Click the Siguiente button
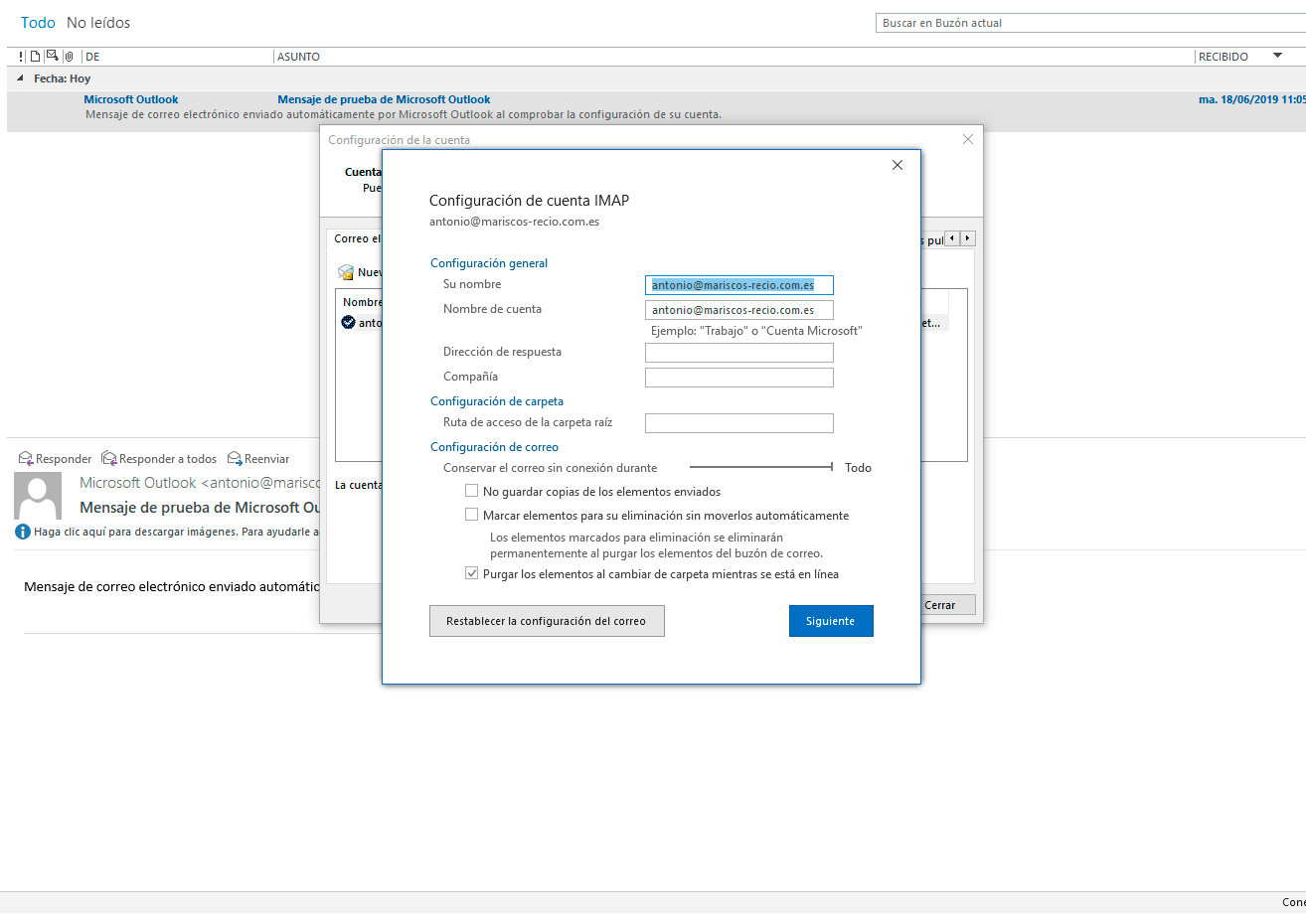1306x924 pixels. [831, 621]
